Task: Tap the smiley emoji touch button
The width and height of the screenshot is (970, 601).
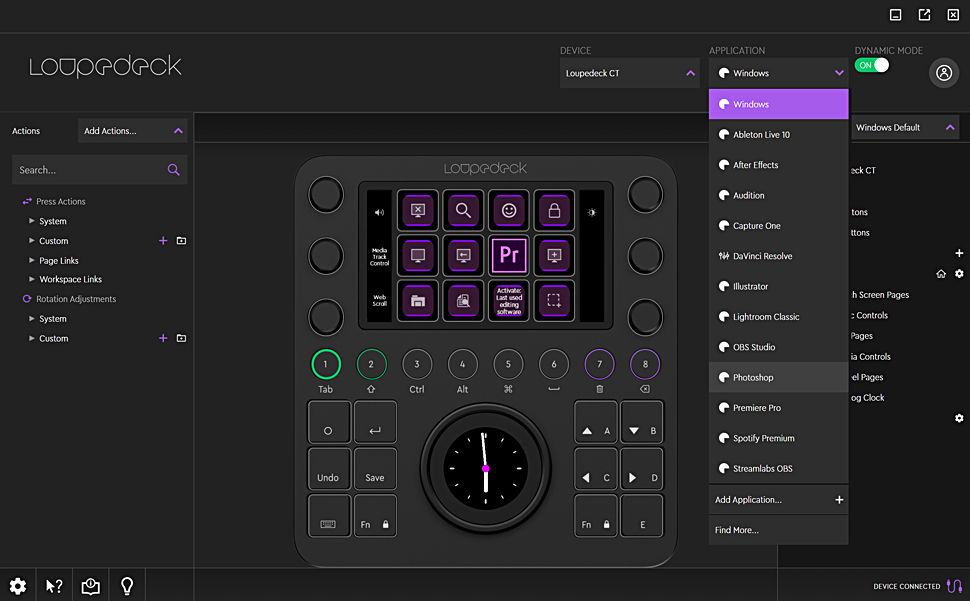Action: coord(509,210)
